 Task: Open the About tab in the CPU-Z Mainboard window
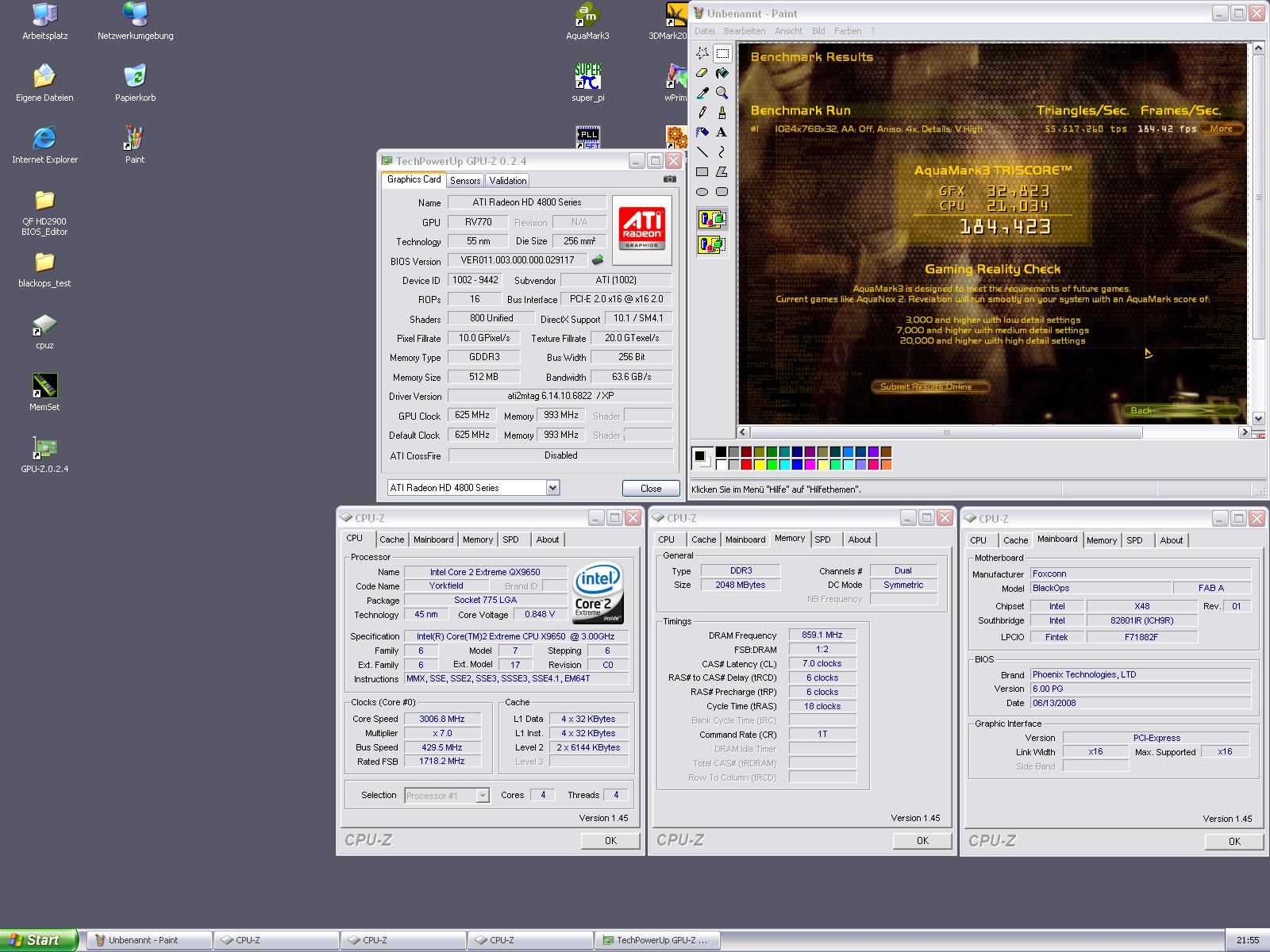[x=1172, y=540]
